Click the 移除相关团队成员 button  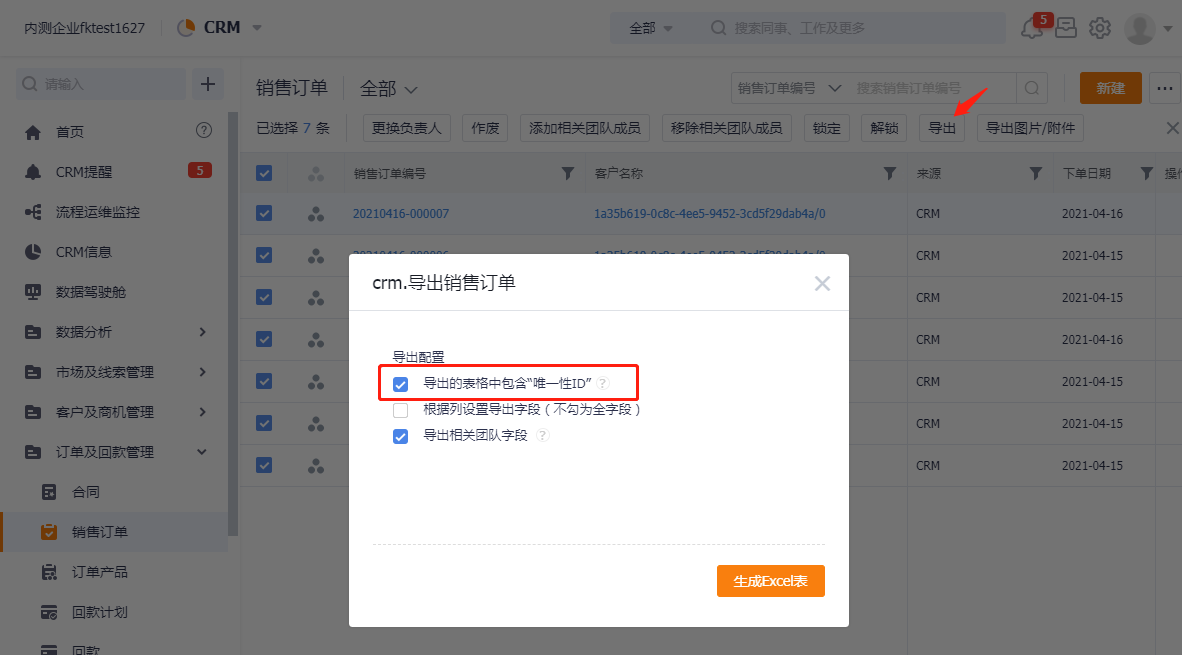727,128
